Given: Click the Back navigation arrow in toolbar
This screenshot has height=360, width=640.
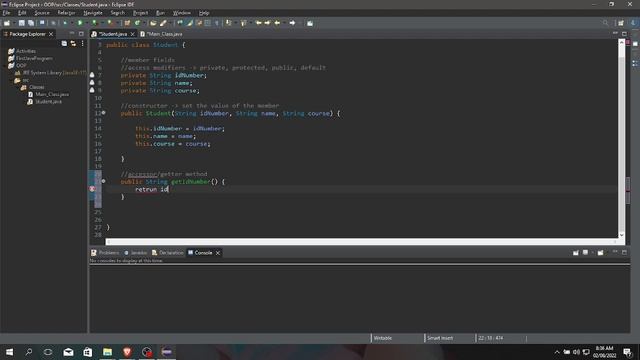Looking at the screenshot, I should click(277, 23).
